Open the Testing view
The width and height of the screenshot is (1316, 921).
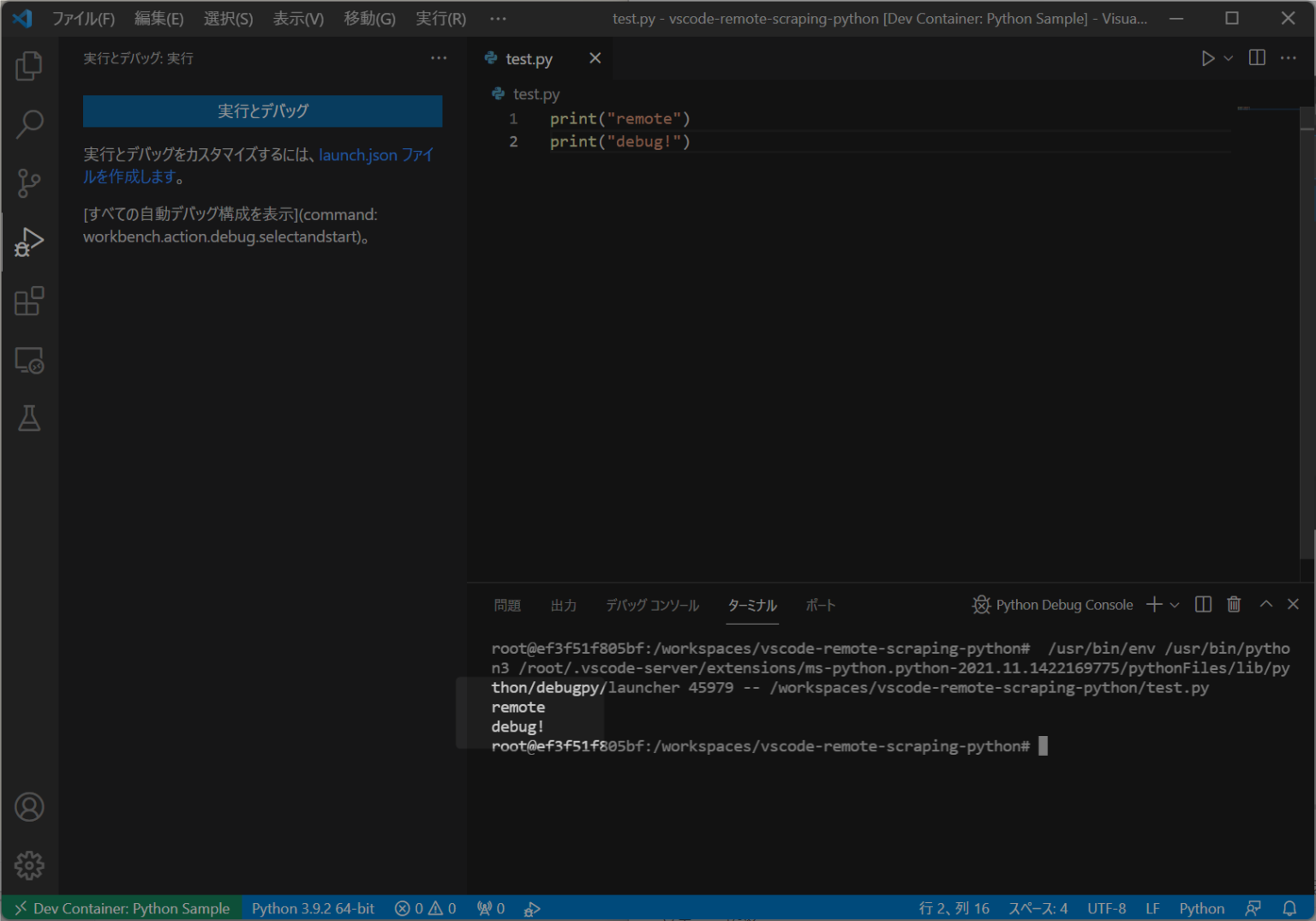coord(29,418)
